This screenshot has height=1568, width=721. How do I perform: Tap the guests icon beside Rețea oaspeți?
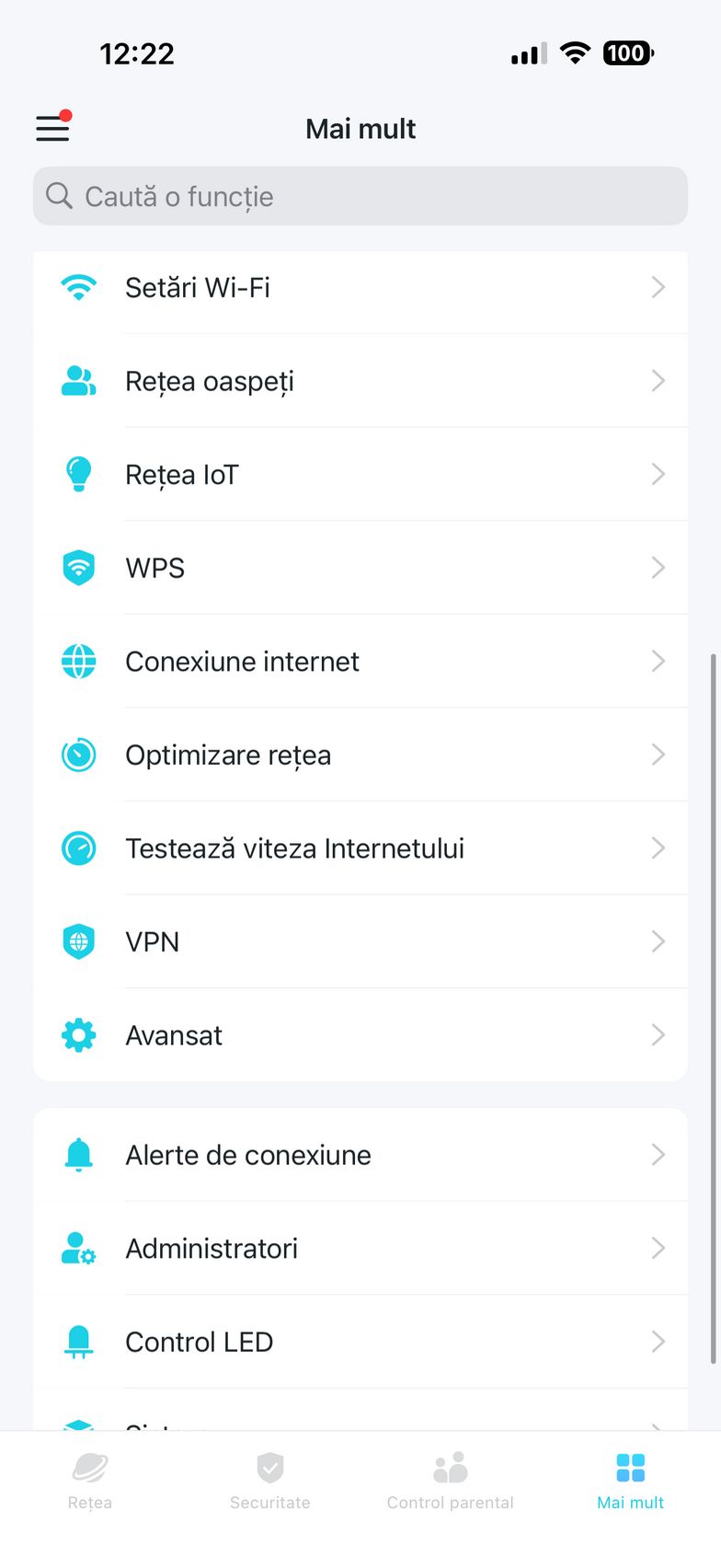tap(79, 381)
